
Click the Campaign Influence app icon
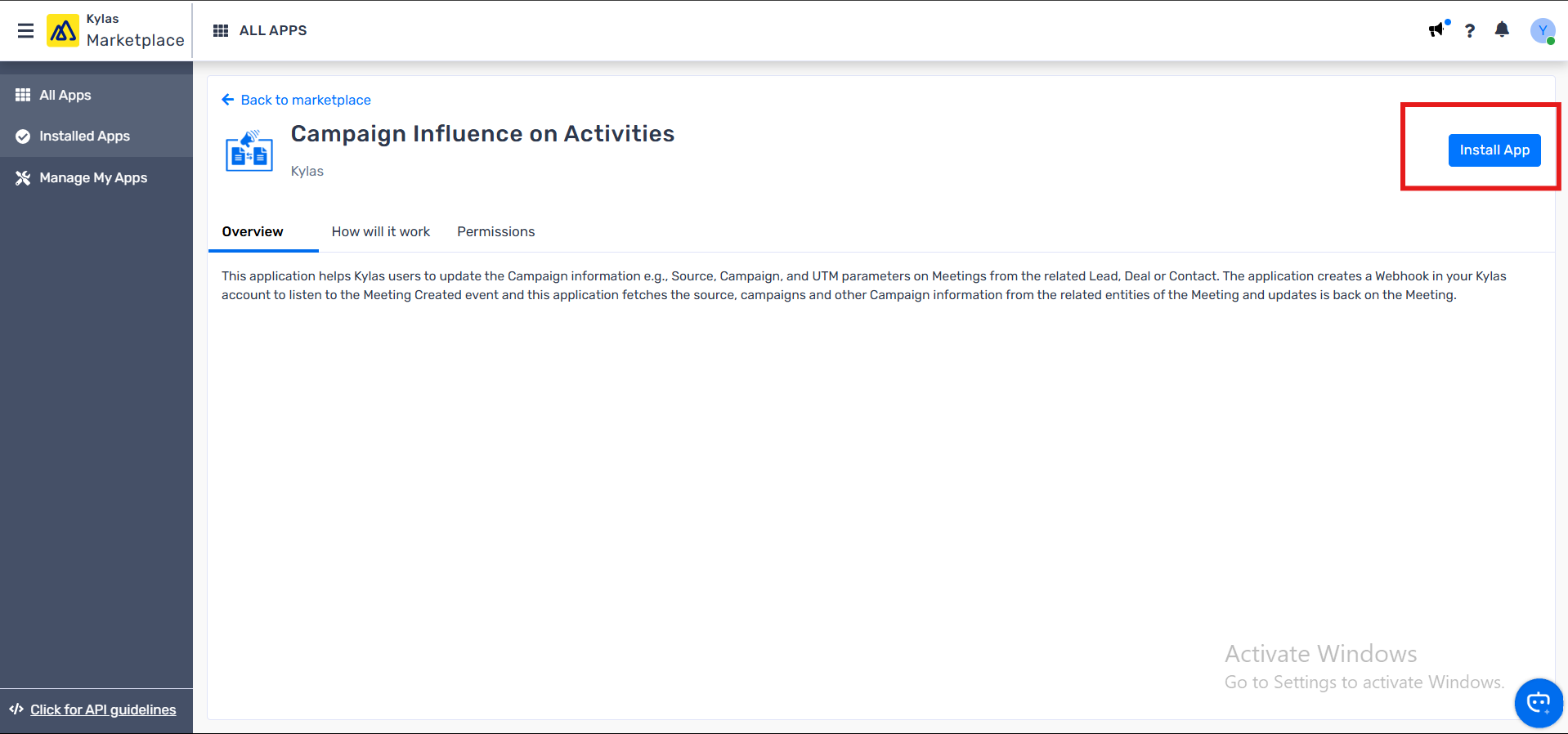click(x=249, y=151)
